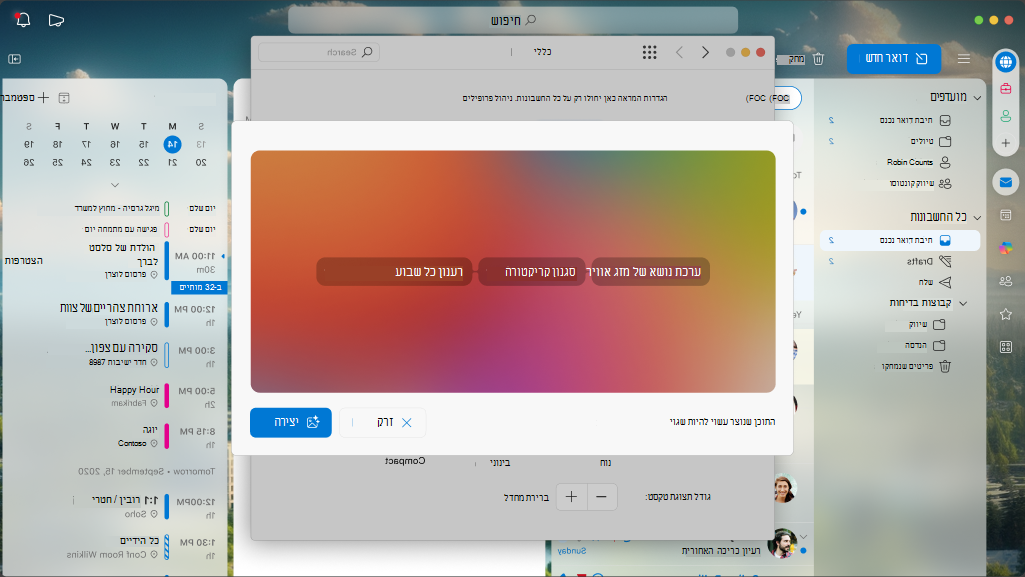Screen dimensions: 1025x577
Task: Switch to Mail view in the rail
Action: click(1005, 182)
